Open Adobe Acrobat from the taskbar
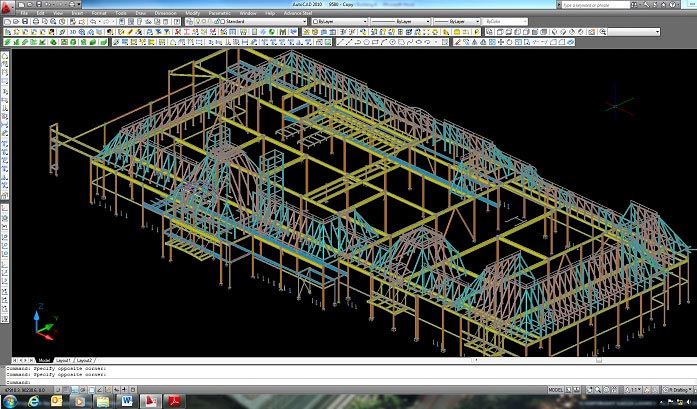This screenshot has height=409, width=697. 173,401
